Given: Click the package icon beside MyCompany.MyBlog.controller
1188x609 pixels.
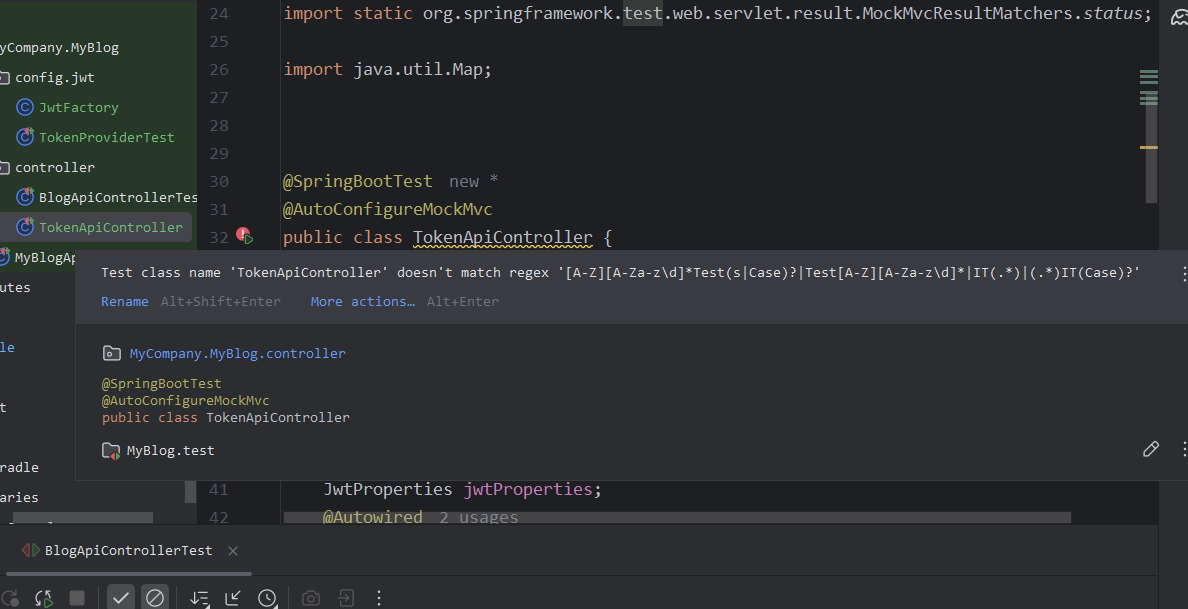Looking at the screenshot, I should tap(111, 353).
